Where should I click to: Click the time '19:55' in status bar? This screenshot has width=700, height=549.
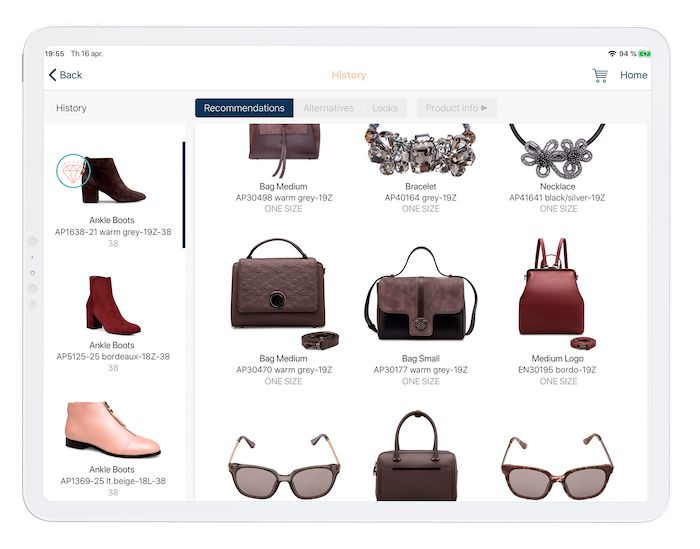pos(54,54)
